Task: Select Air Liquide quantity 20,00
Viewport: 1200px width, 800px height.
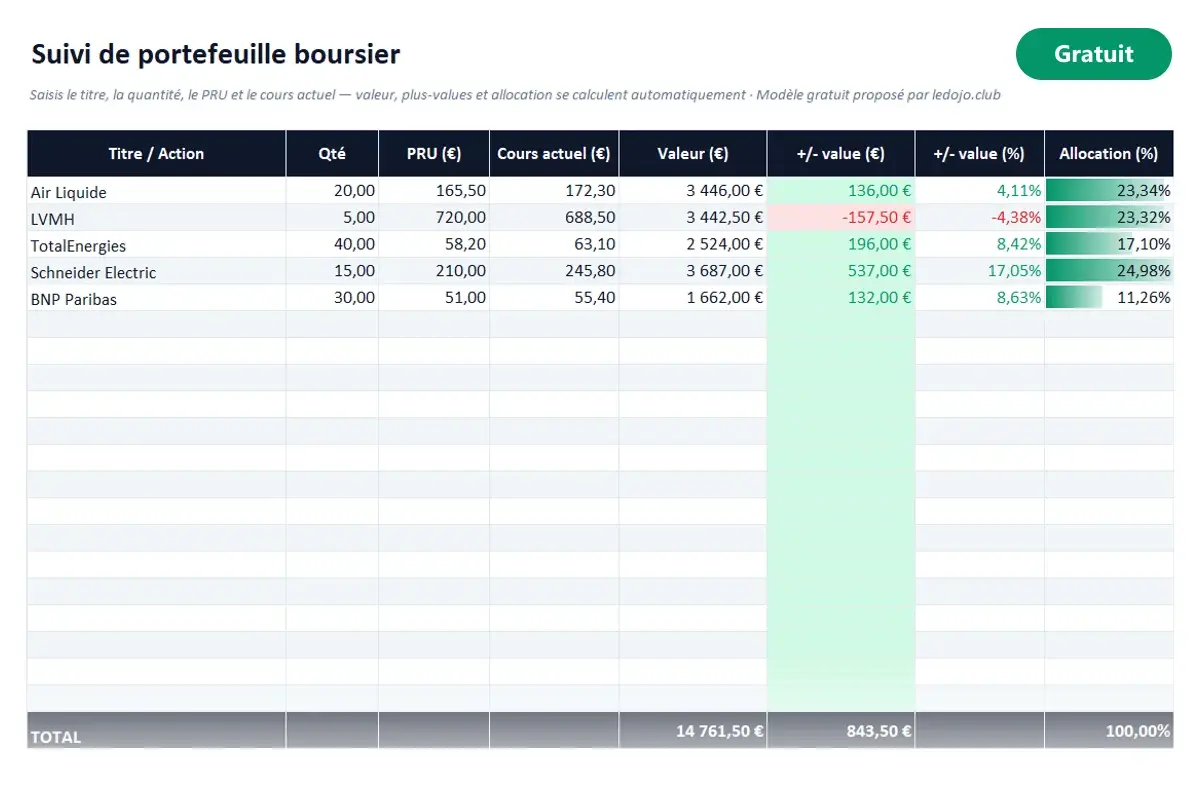Action: click(x=332, y=191)
